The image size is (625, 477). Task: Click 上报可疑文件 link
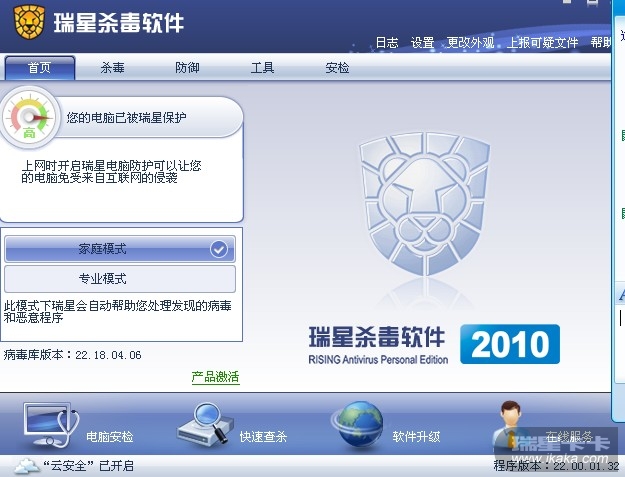pos(542,42)
